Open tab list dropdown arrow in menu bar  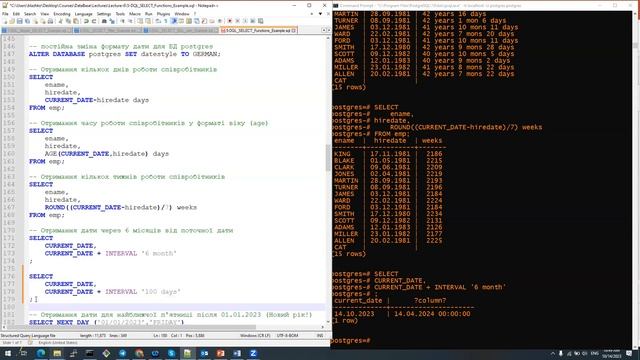click(x=320, y=14)
